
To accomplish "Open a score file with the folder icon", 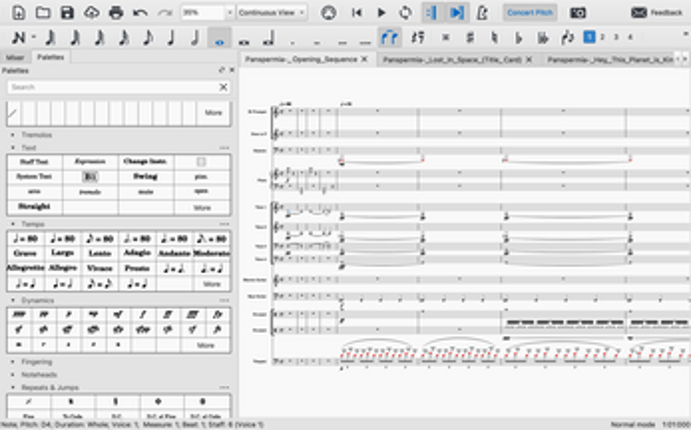I will tap(43, 12).
